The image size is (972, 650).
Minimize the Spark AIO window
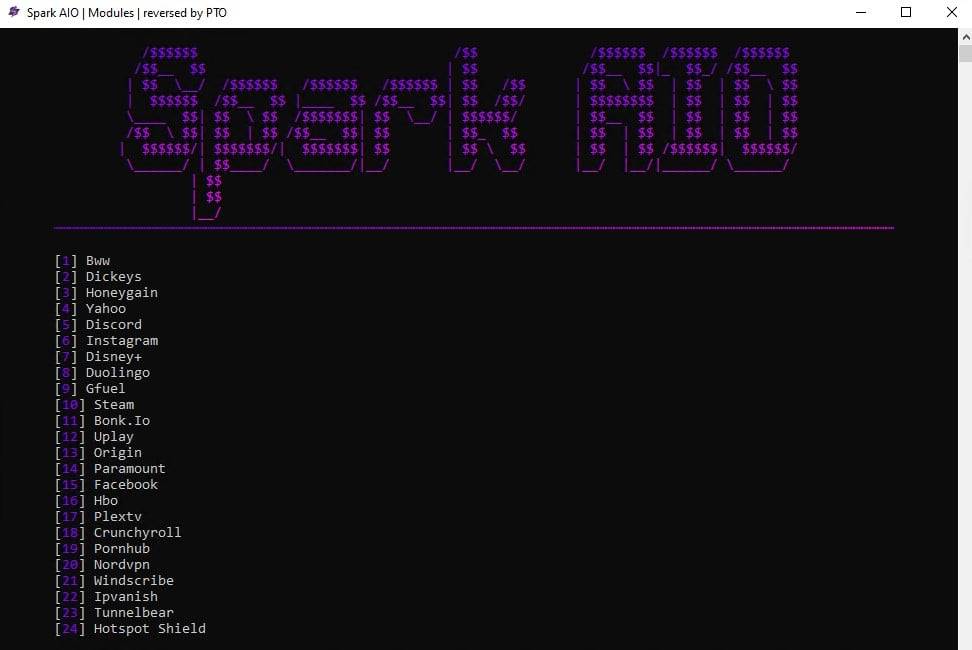click(x=860, y=12)
